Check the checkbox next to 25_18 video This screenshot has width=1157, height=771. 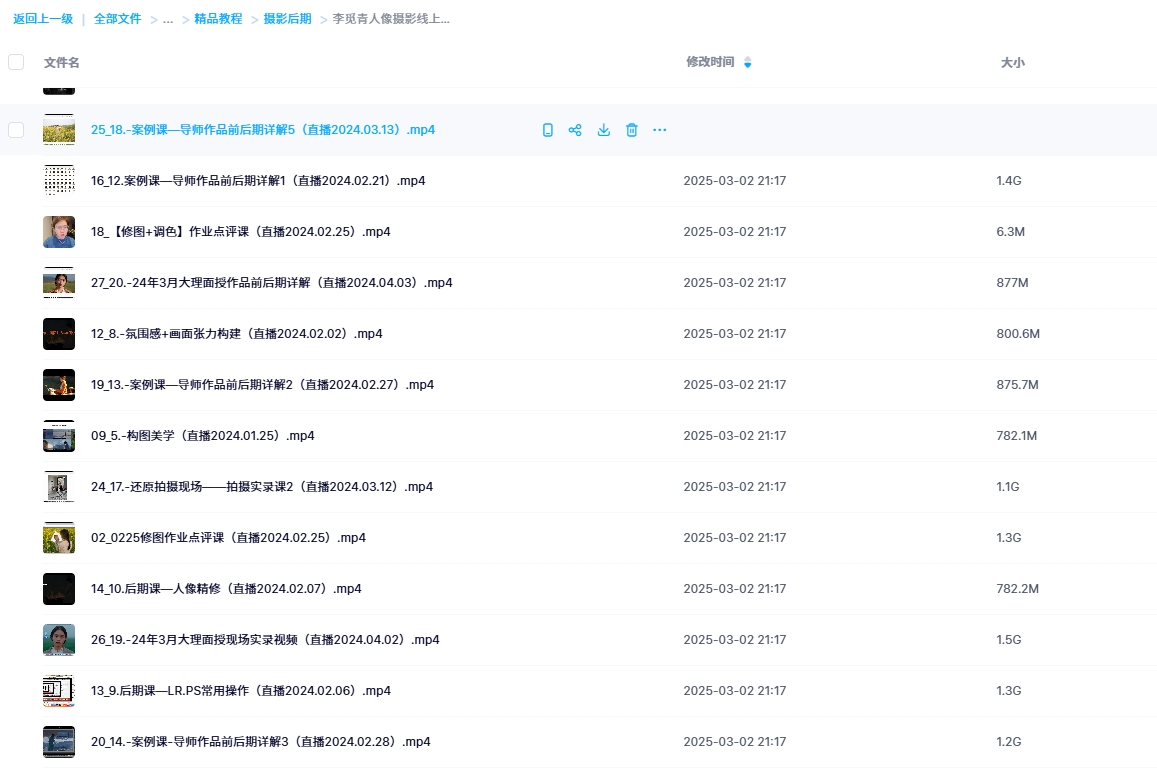coord(15,129)
